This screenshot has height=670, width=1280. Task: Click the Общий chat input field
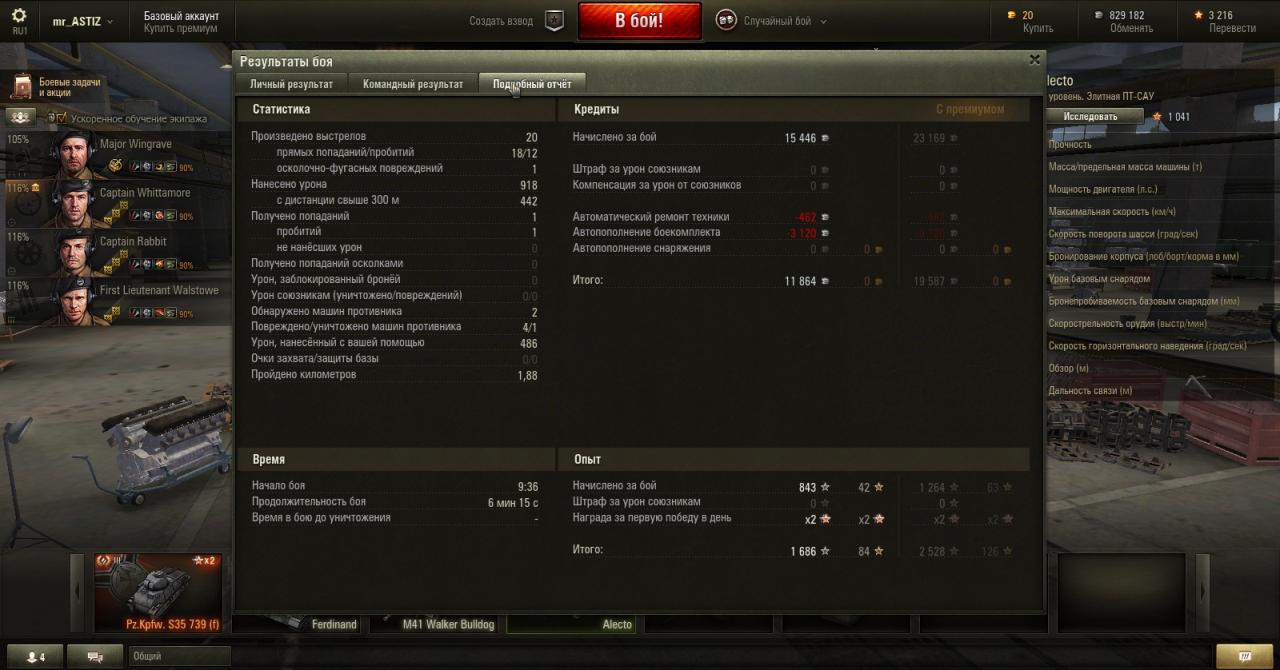pos(179,657)
